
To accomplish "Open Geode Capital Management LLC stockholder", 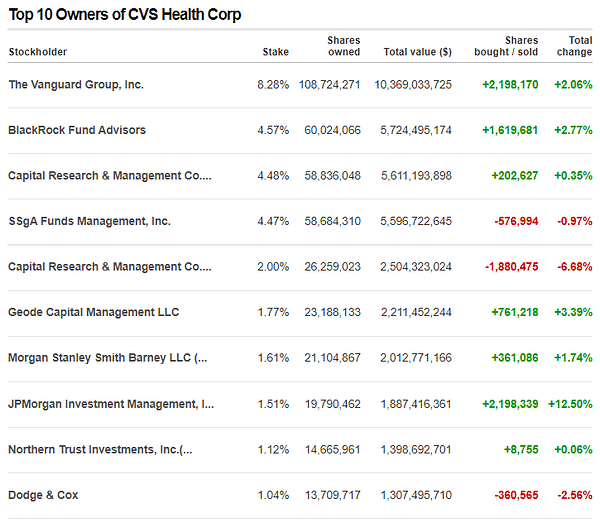I will [x=94, y=312].
